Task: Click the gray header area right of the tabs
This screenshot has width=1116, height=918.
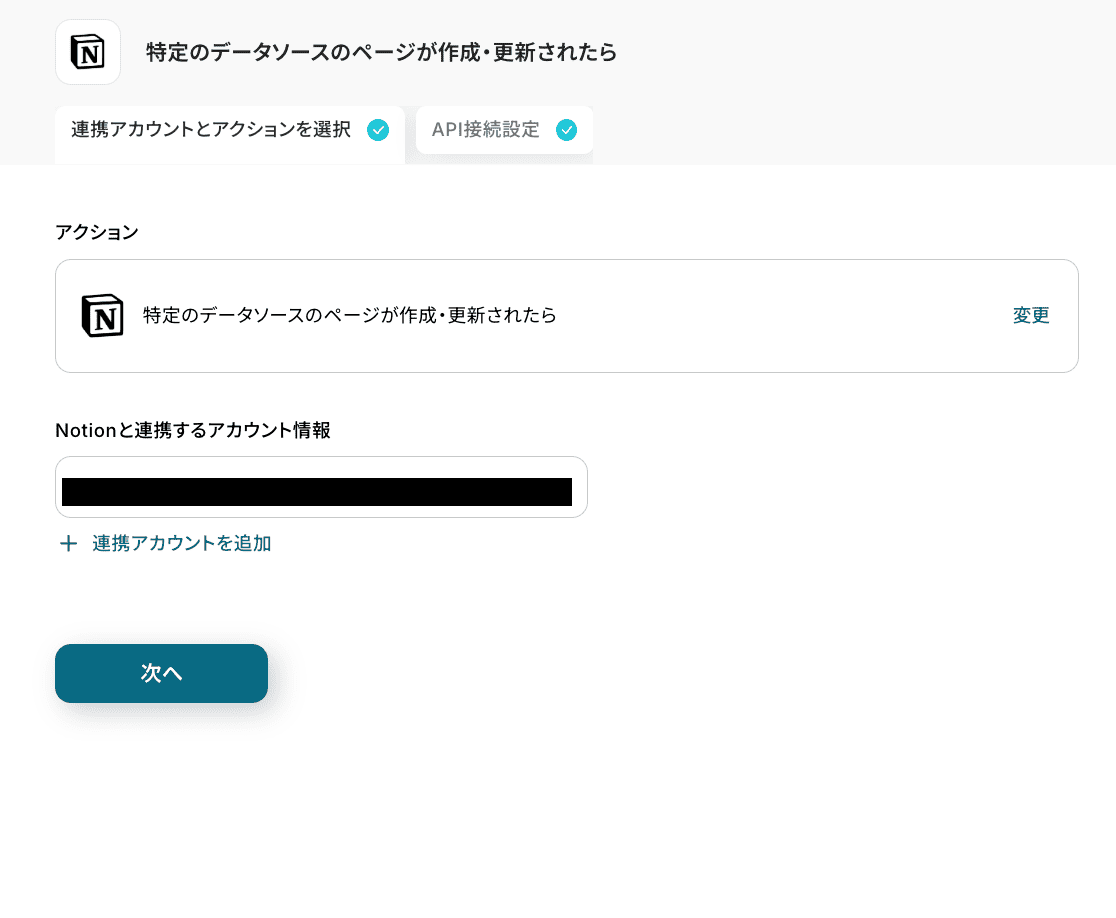Action: 850,130
